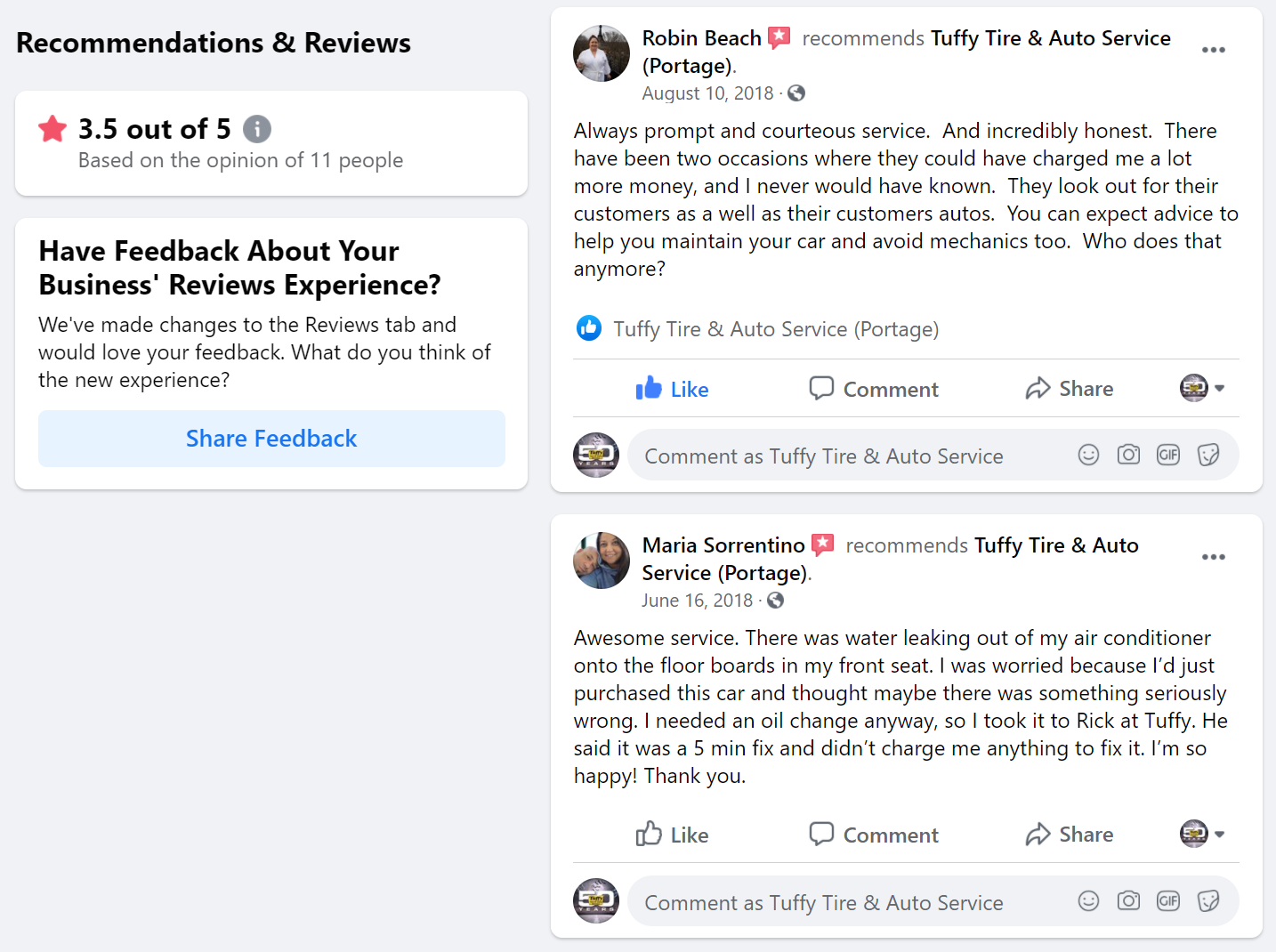Open the info icon beside 3.5 out of 5
Screen dimensions: 1276x952
(257, 129)
